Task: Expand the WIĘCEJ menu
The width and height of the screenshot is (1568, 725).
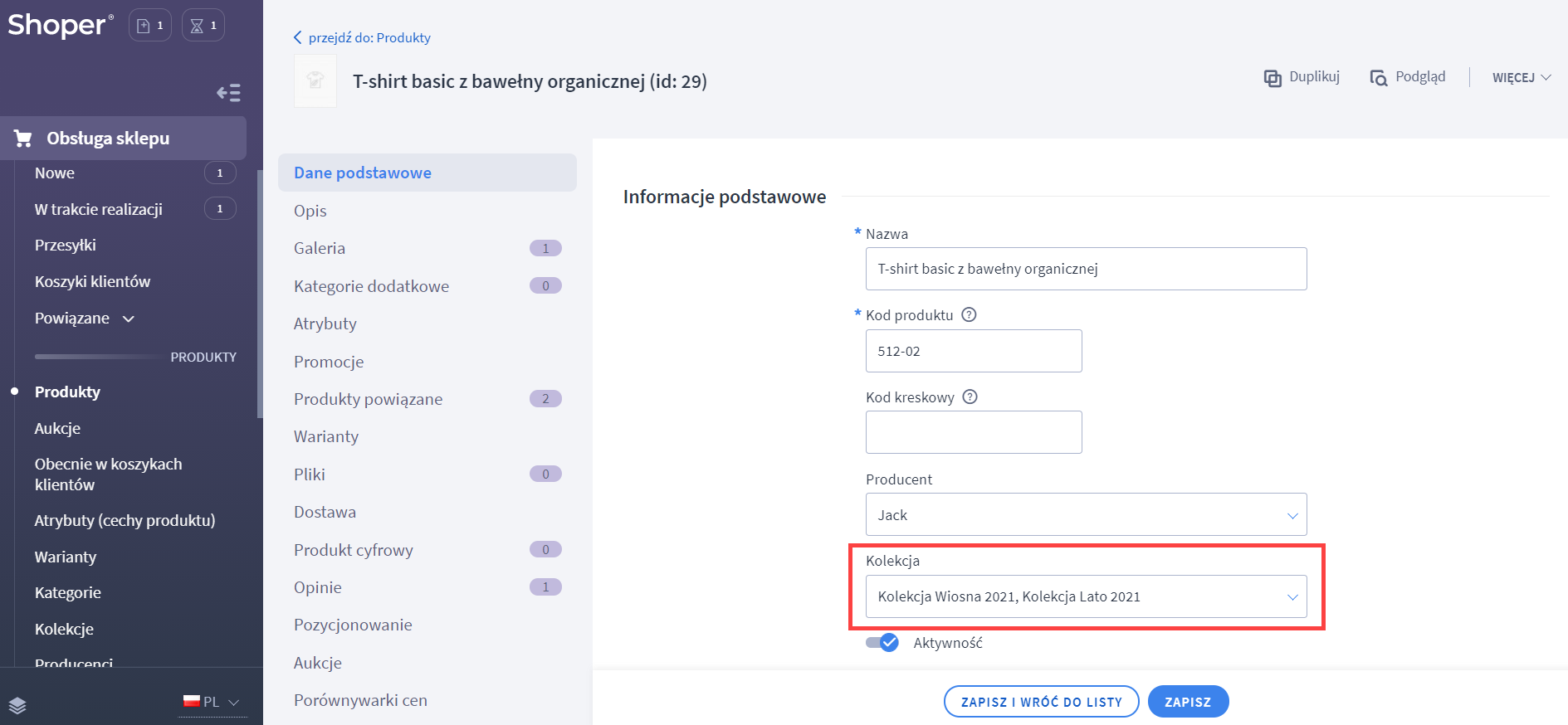Action: 1521,77
